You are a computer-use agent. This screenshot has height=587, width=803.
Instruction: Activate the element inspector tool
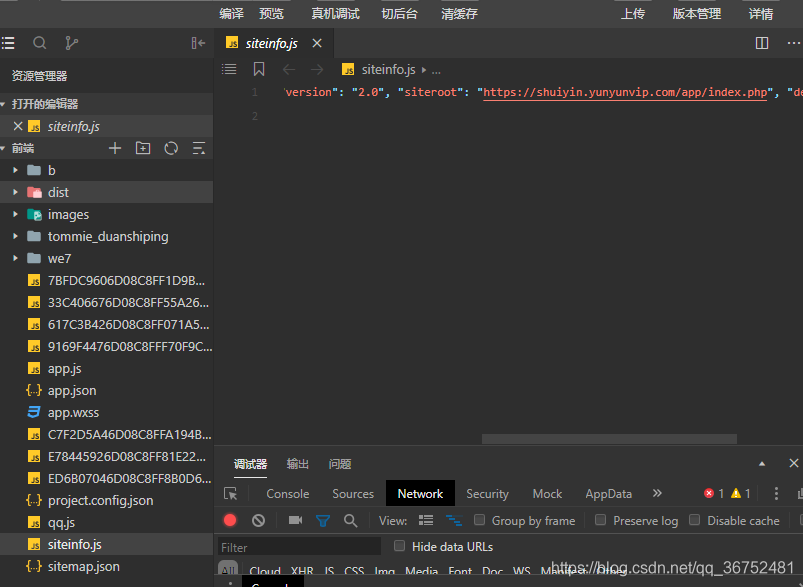(x=230, y=494)
